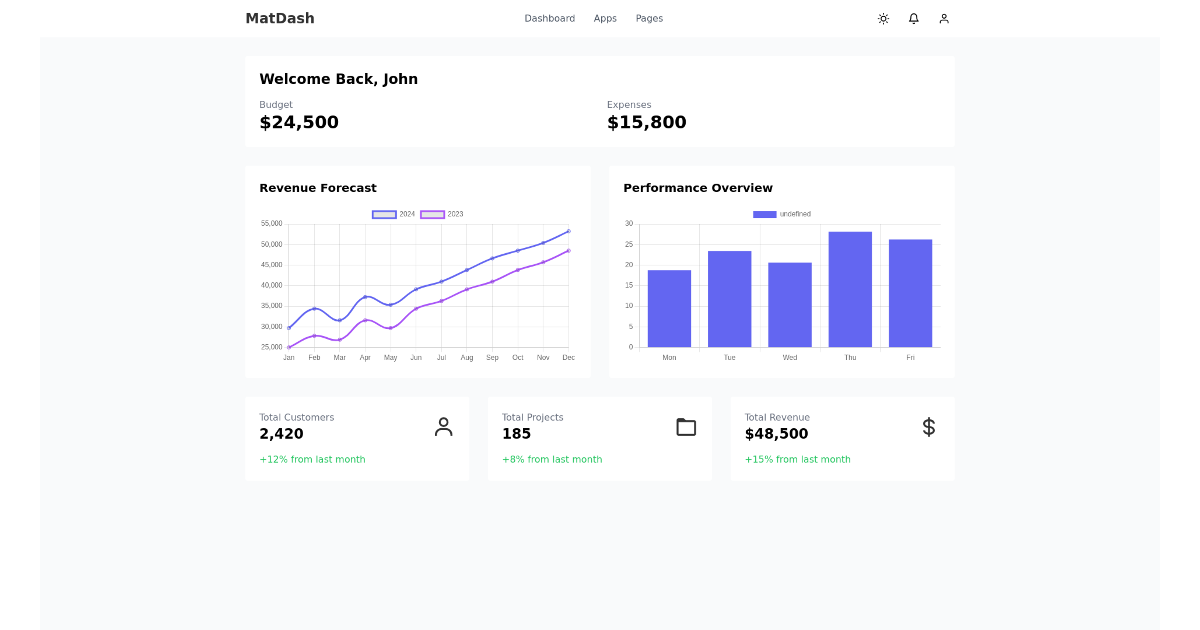The width and height of the screenshot is (1200, 630).
Task: Open the Apps dropdown
Action: 605,18
